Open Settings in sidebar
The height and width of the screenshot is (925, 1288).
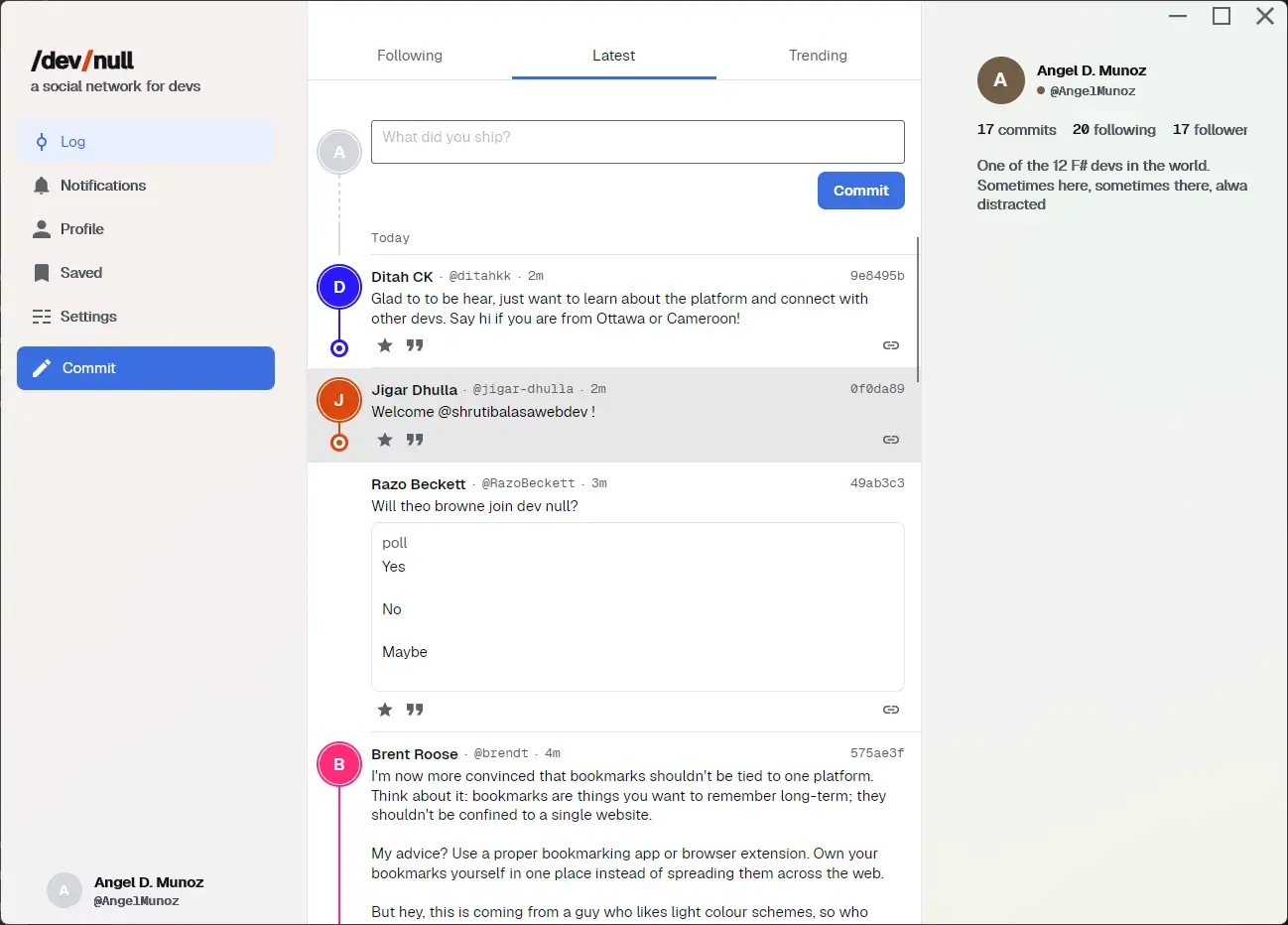(x=146, y=317)
